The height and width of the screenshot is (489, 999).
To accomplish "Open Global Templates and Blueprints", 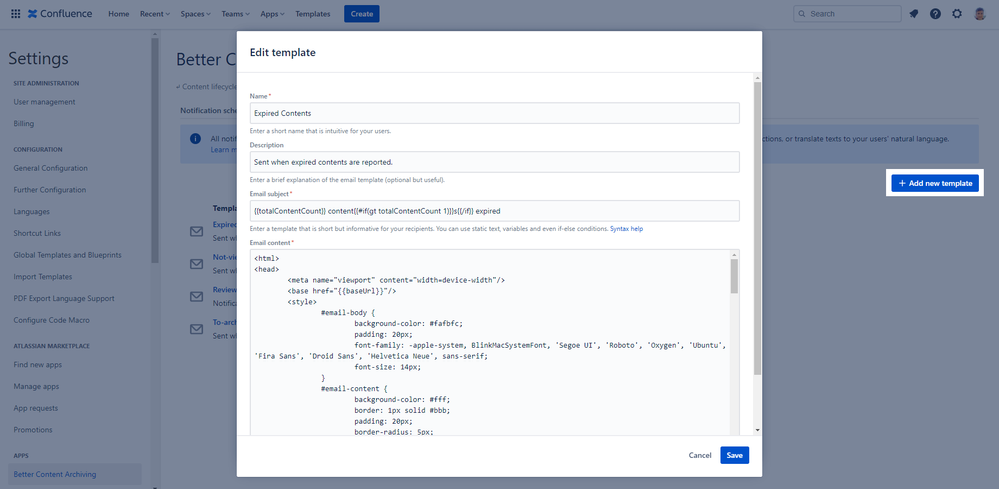I will [67, 255].
